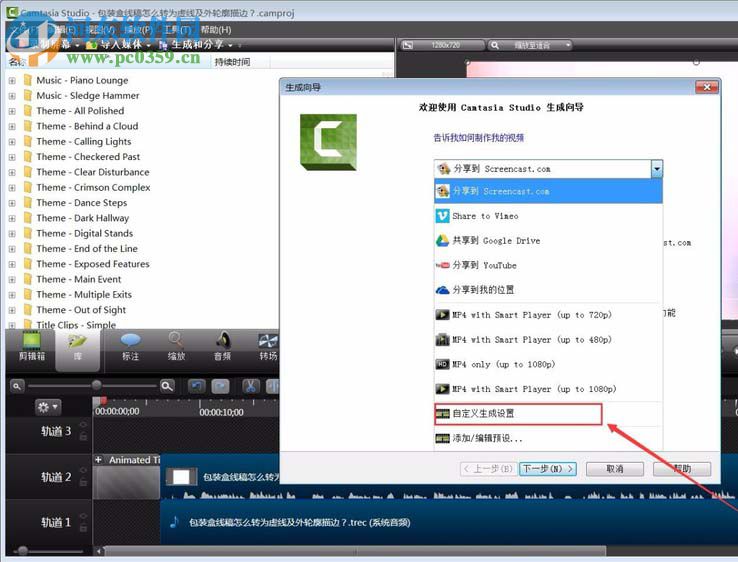Screen dimensions: 738x562
Task: Toggle lock of 轨道 3
Action: [83, 436]
